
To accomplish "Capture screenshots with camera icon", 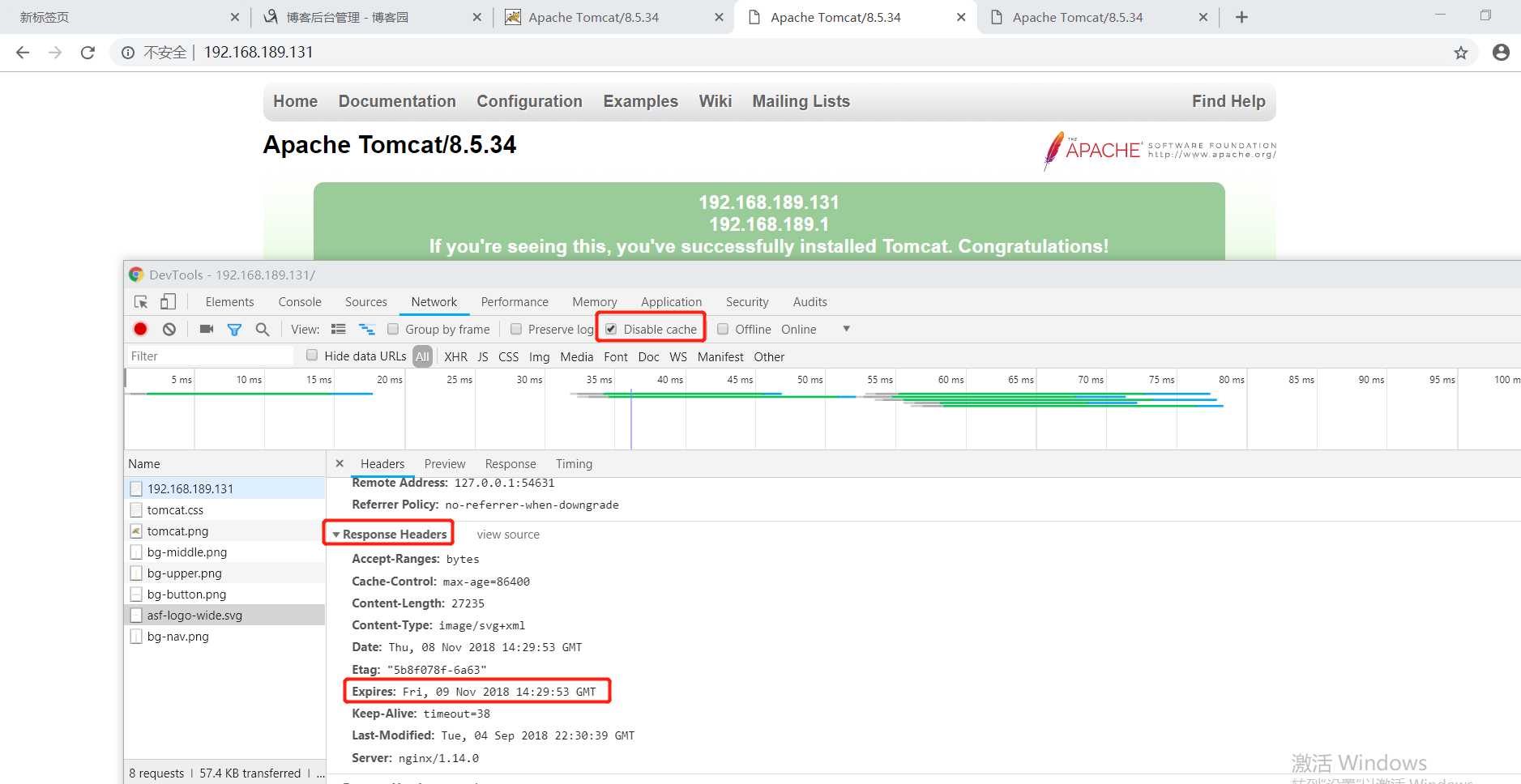I will click(207, 329).
